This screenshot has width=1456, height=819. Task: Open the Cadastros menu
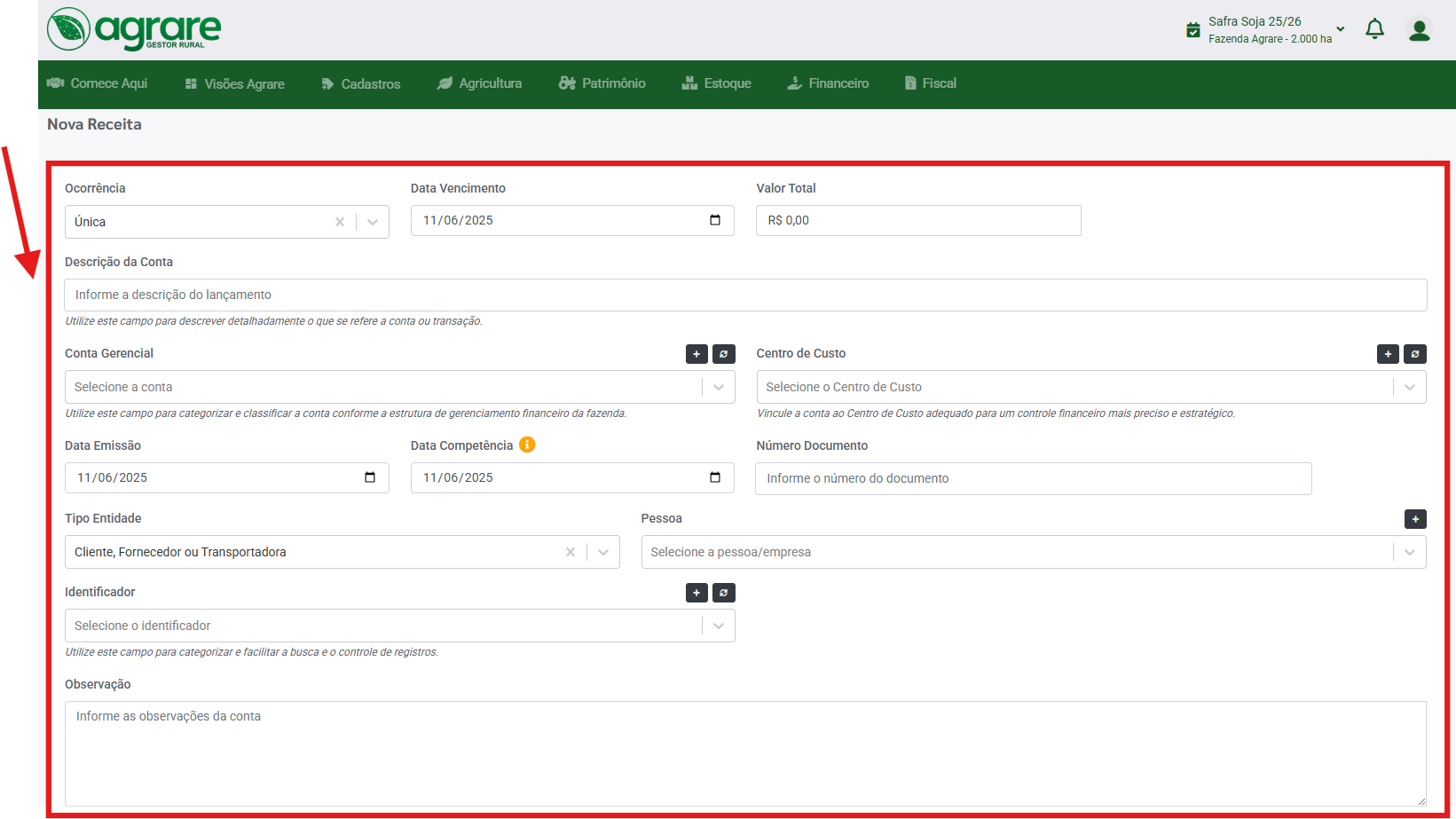[361, 84]
